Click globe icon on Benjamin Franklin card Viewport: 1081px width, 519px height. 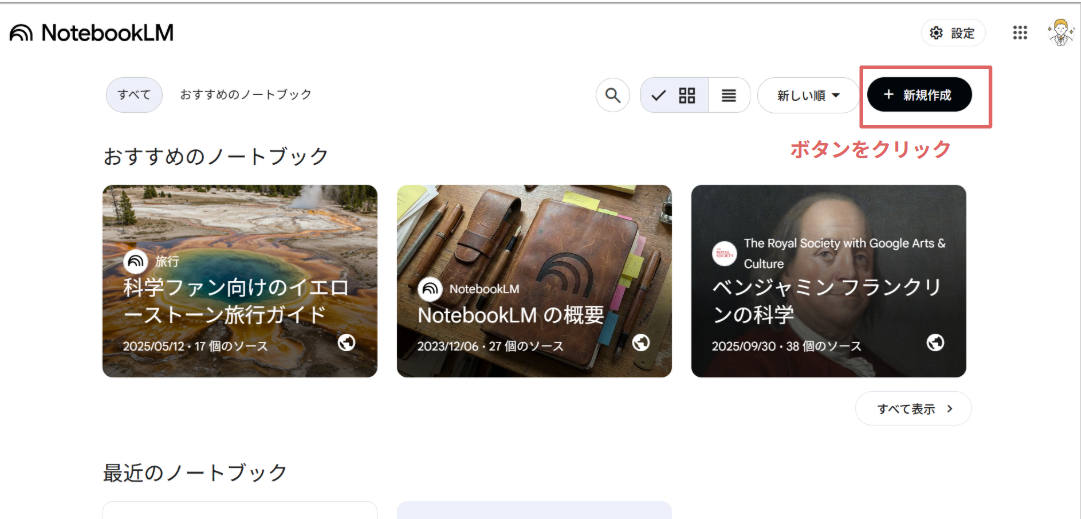[x=935, y=342]
